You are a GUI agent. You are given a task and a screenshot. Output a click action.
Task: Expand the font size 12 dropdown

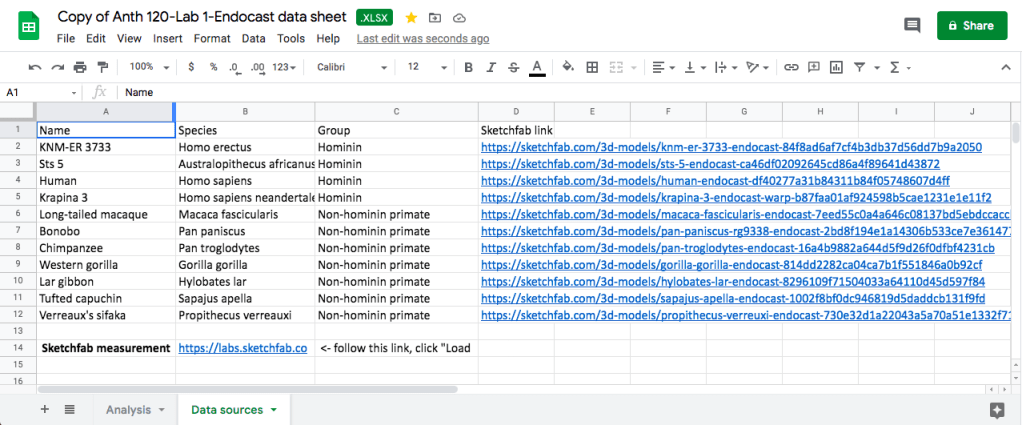click(x=423, y=67)
